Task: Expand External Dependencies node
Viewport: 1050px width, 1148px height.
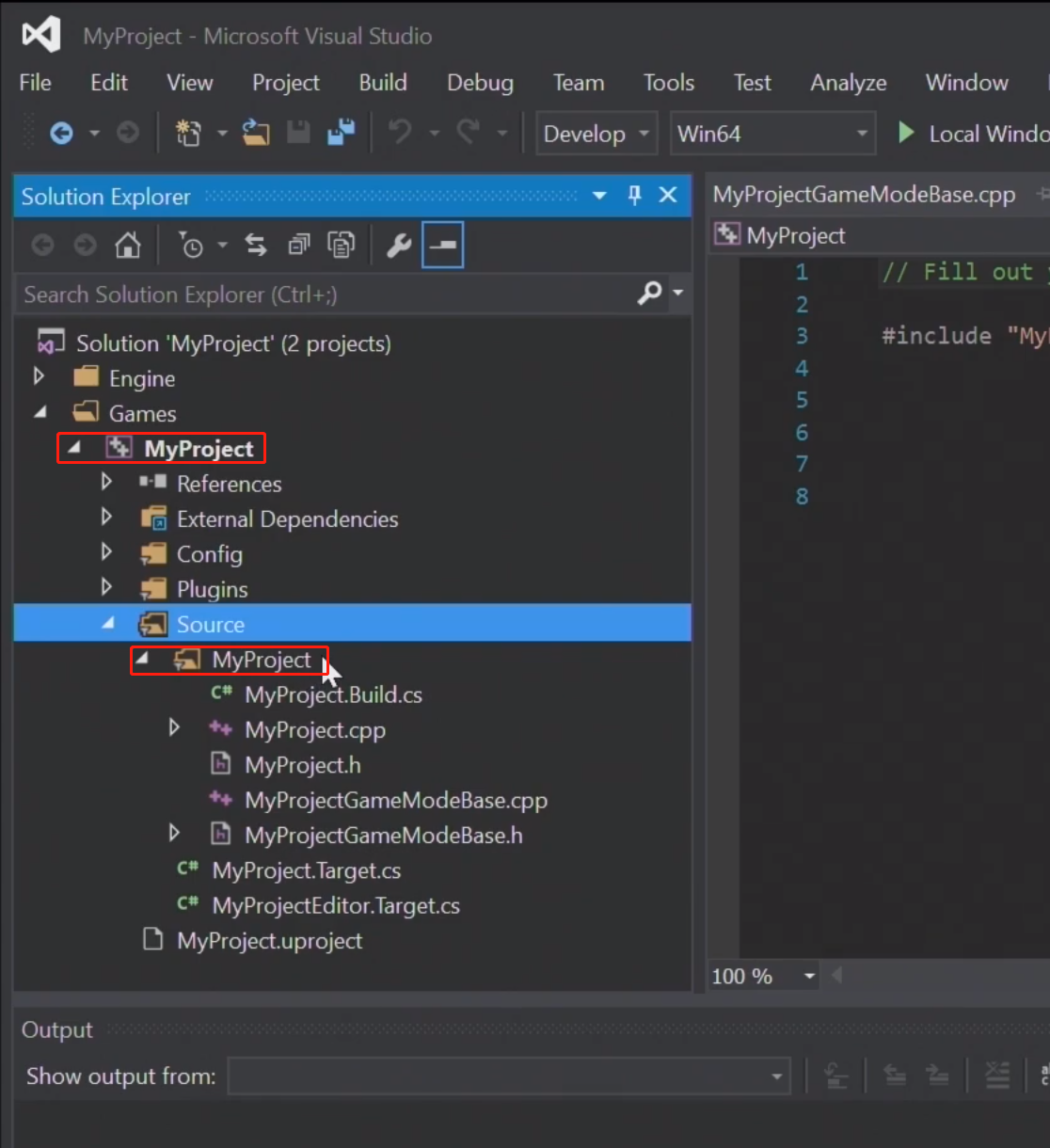Action: (x=106, y=517)
